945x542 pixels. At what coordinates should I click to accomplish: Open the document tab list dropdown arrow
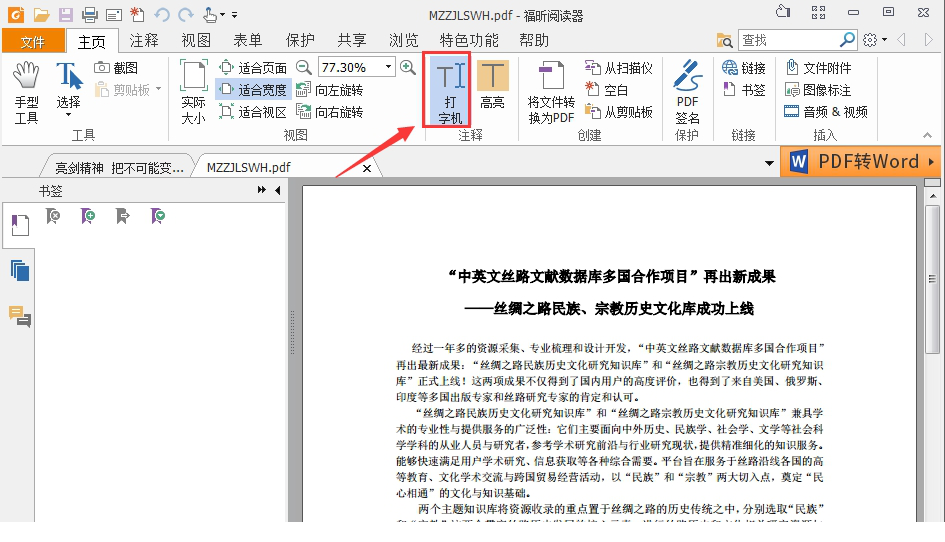point(769,163)
